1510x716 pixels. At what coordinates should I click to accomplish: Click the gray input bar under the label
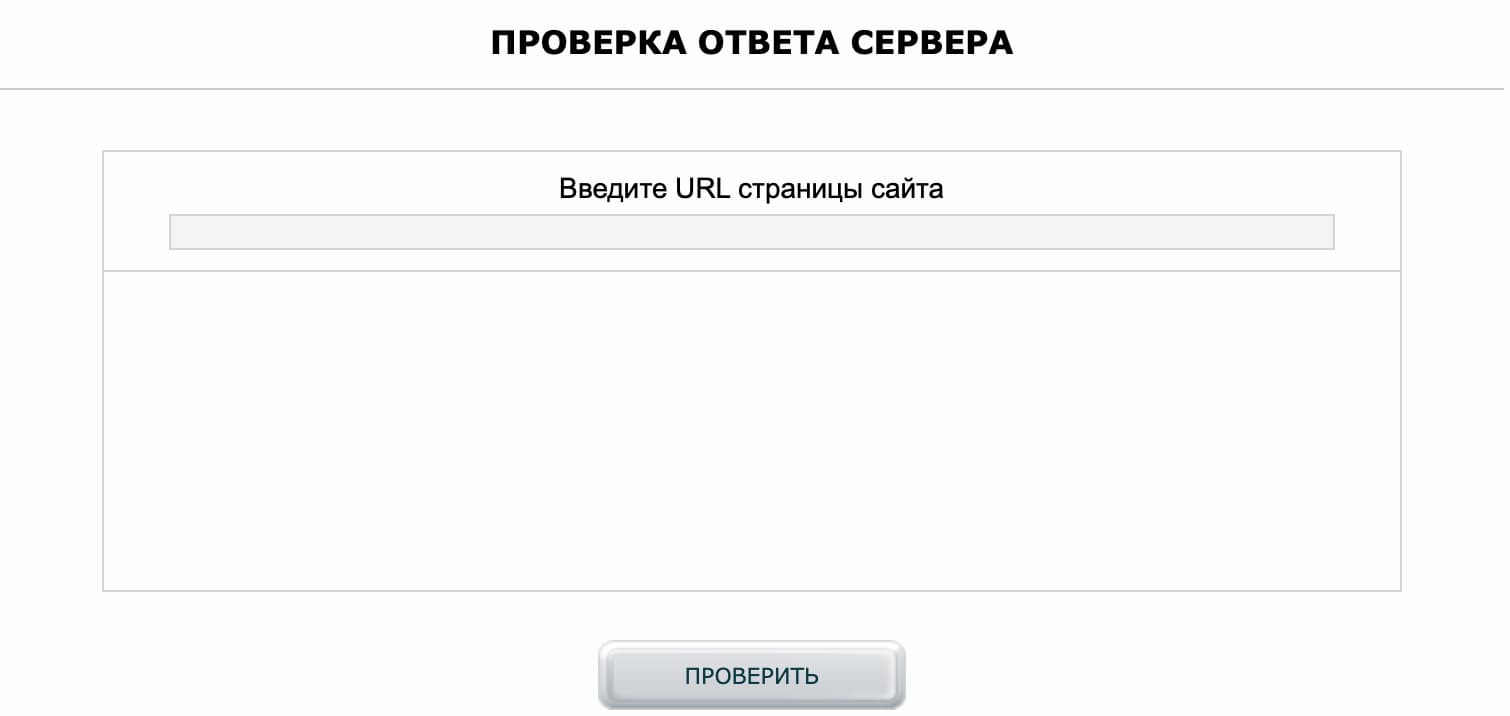pyautogui.click(x=750, y=231)
